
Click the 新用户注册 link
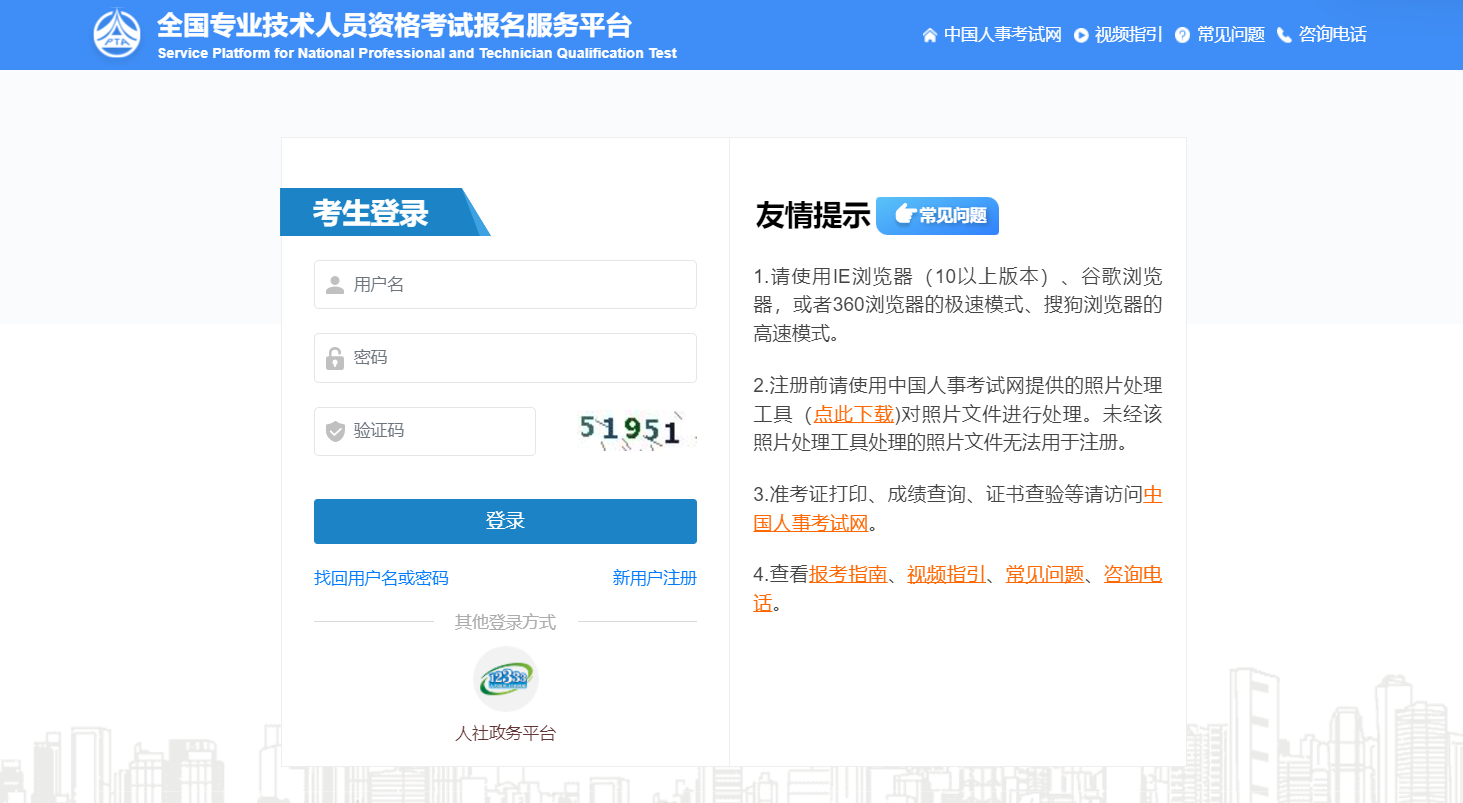pos(654,578)
